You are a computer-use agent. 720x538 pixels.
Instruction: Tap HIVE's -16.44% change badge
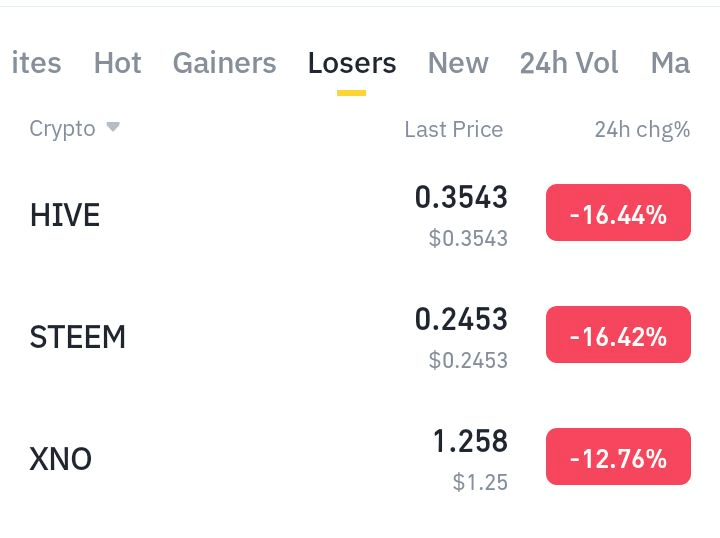pos(618,213)
